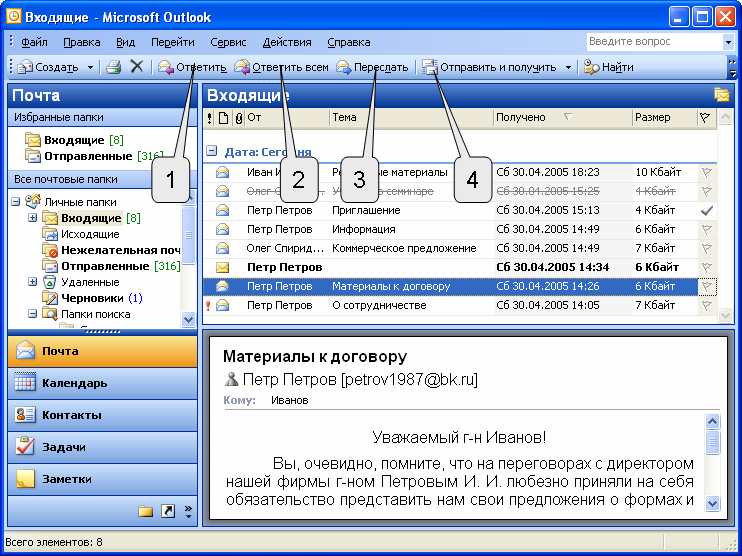Select the О сотрудничестве message
Image resolution: width=742 pixels, height=556 pixels.
(460, 306)
